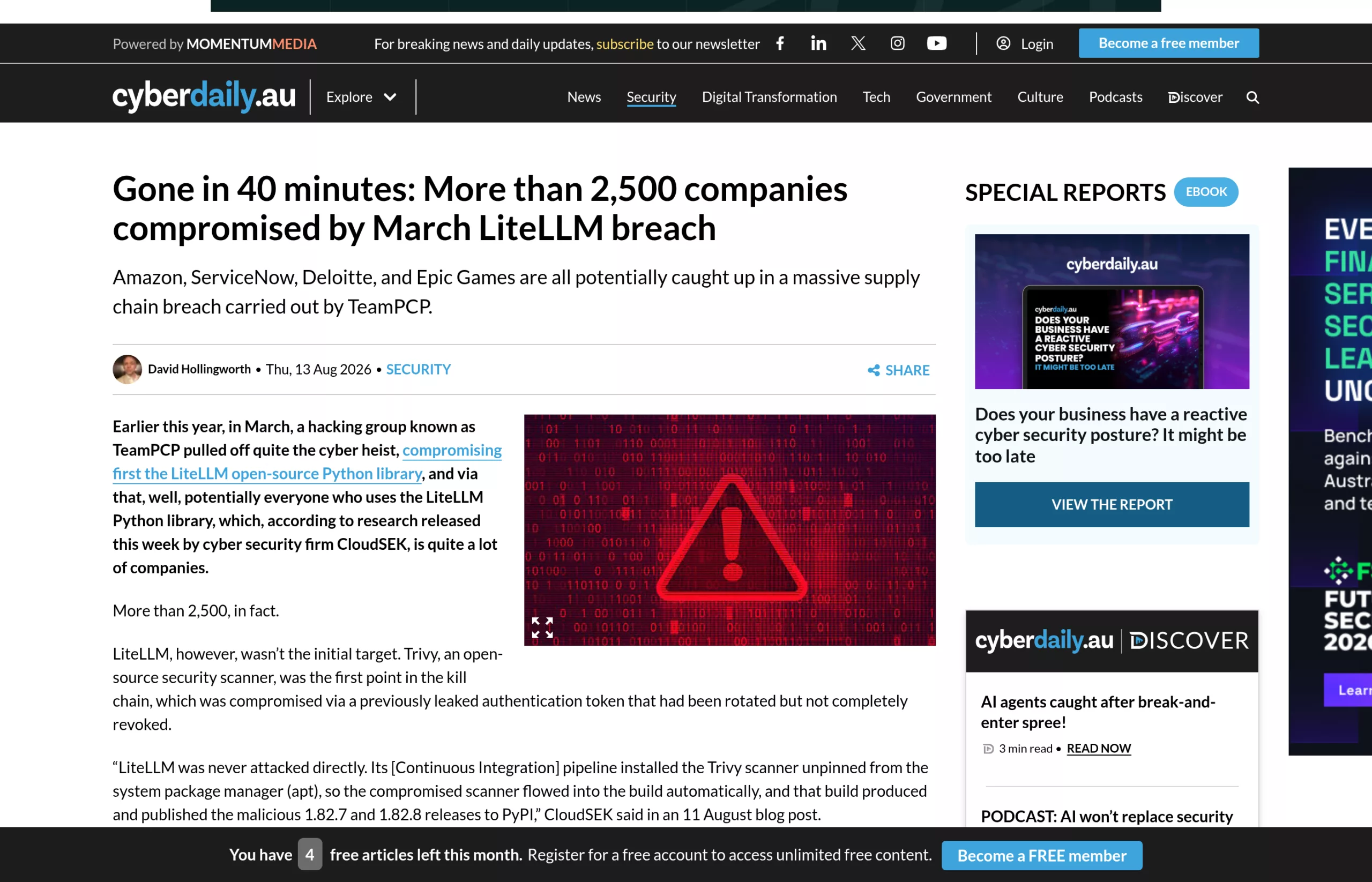Screen dimensions: 1372x882
Task: Click 'More than 2,500, in fact.' paragraph
Action: (196, 610)
